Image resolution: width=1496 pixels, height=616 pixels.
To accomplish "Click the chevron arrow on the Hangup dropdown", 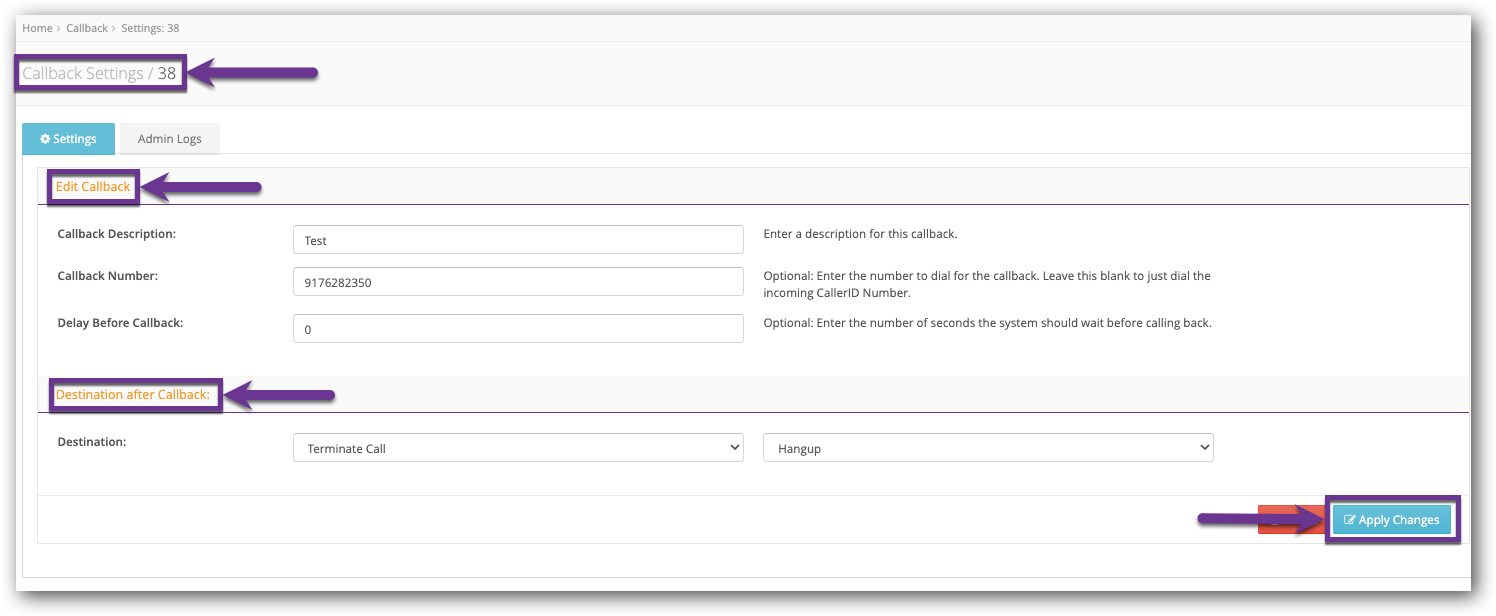I will 1203,447.
